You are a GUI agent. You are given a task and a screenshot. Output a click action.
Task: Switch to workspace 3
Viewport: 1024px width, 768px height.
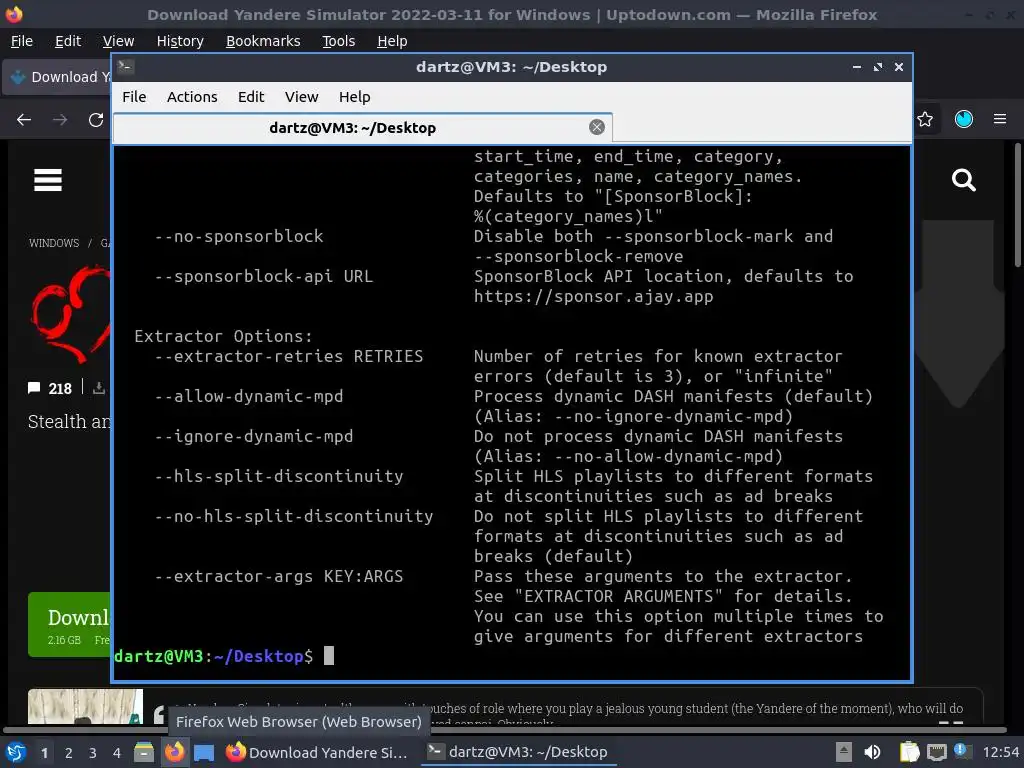[93, 753]
